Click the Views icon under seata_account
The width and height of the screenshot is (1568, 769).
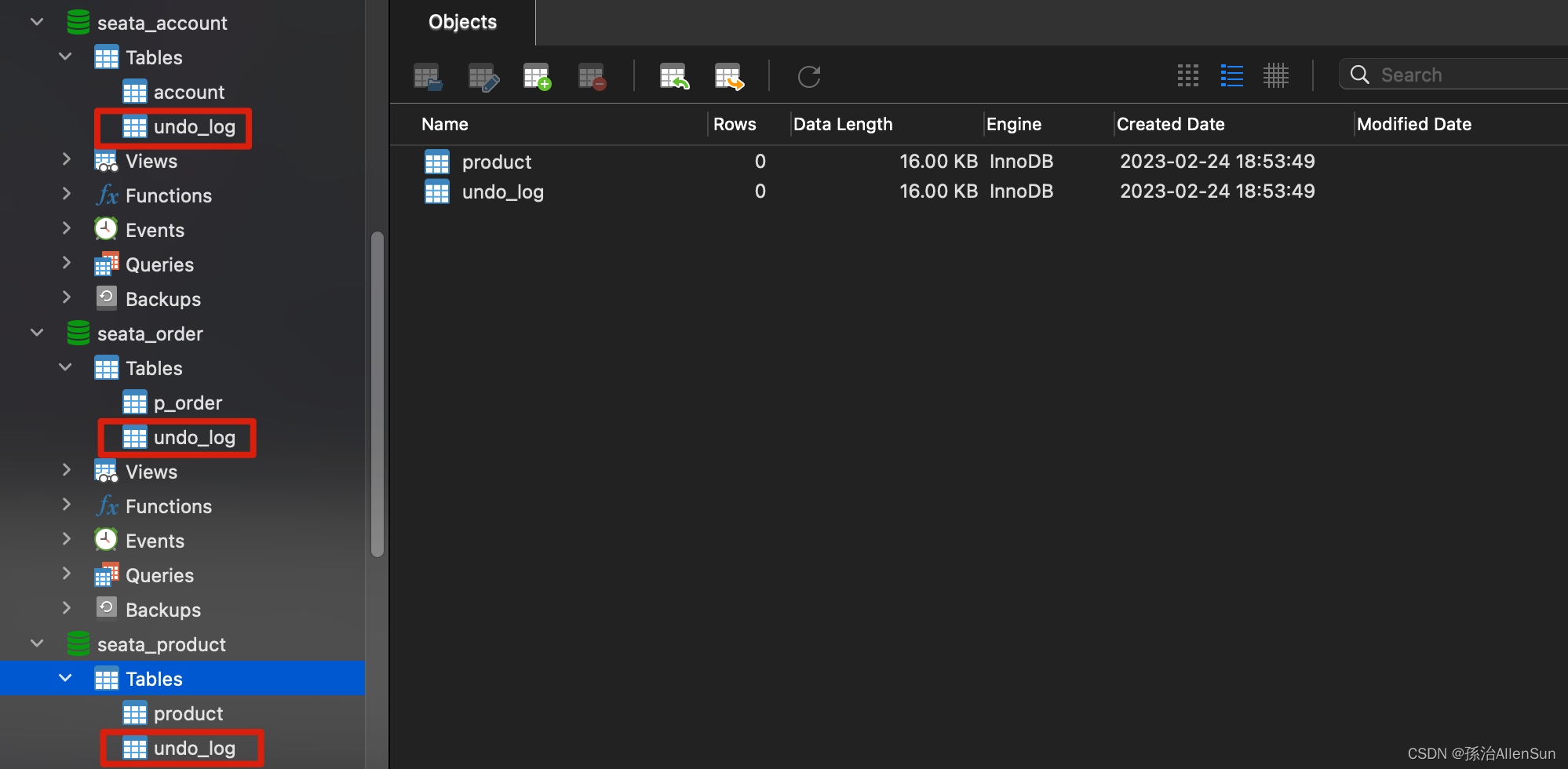[x=106, y=161]
